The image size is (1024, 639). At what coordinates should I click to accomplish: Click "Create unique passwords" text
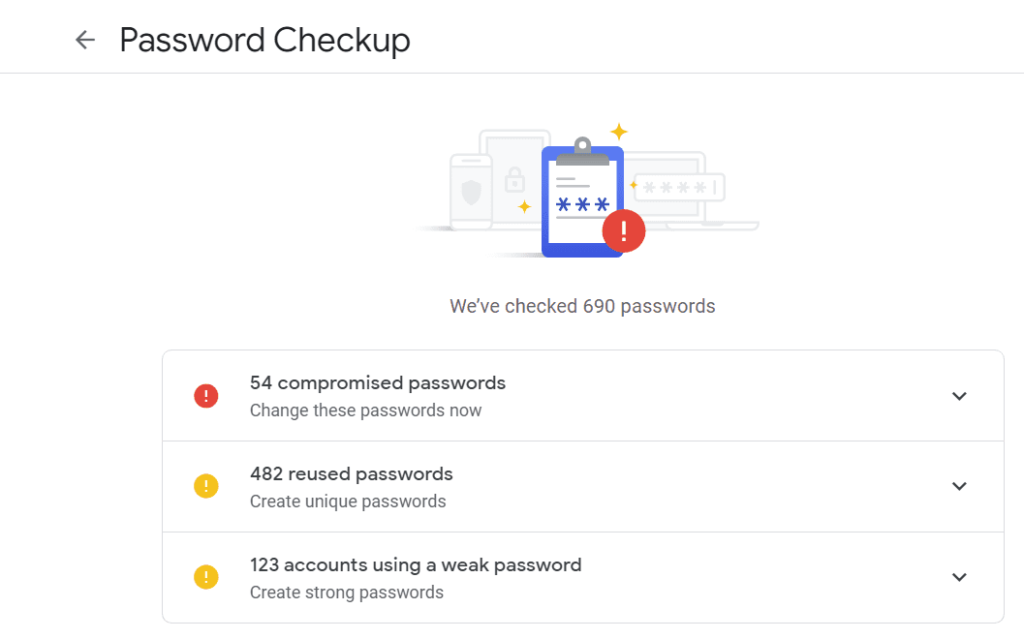coord(347,501)
